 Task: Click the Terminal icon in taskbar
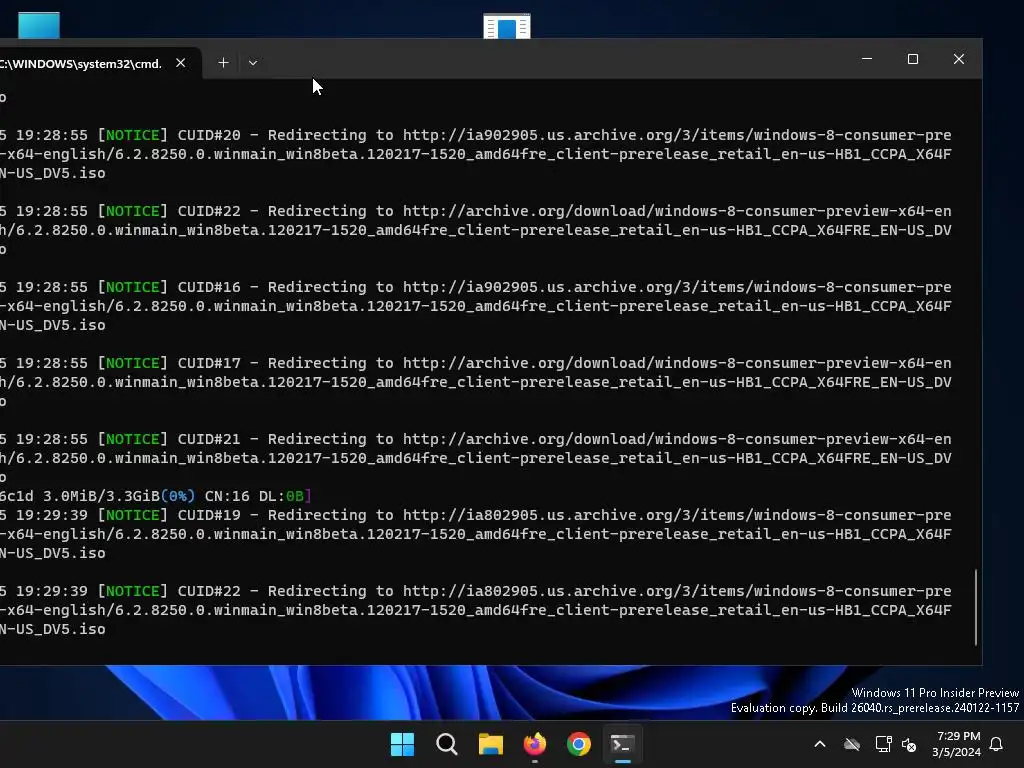tap(622, 744)
